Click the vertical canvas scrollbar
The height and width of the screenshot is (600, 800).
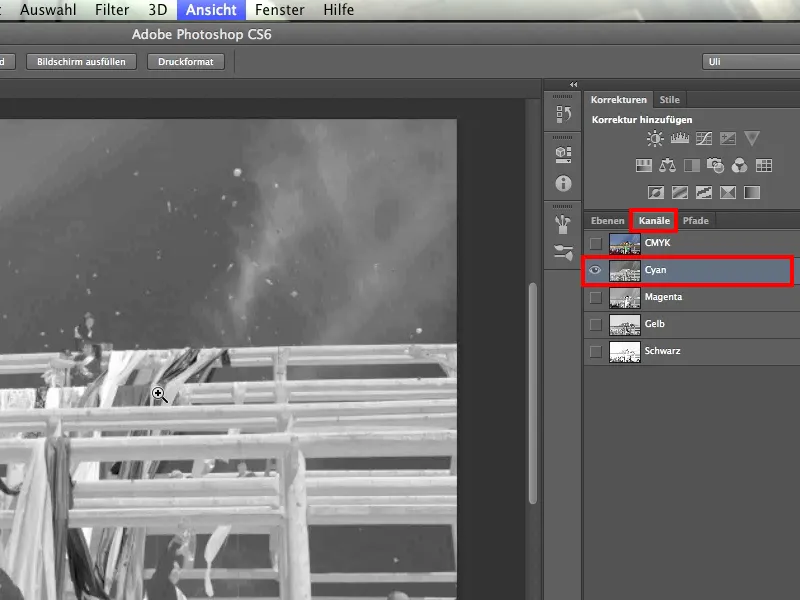pyautogui.click(x=533, y=393)
